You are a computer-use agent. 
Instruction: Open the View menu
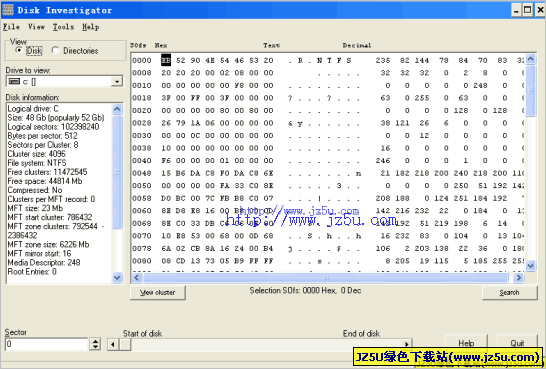coord(36,27)
